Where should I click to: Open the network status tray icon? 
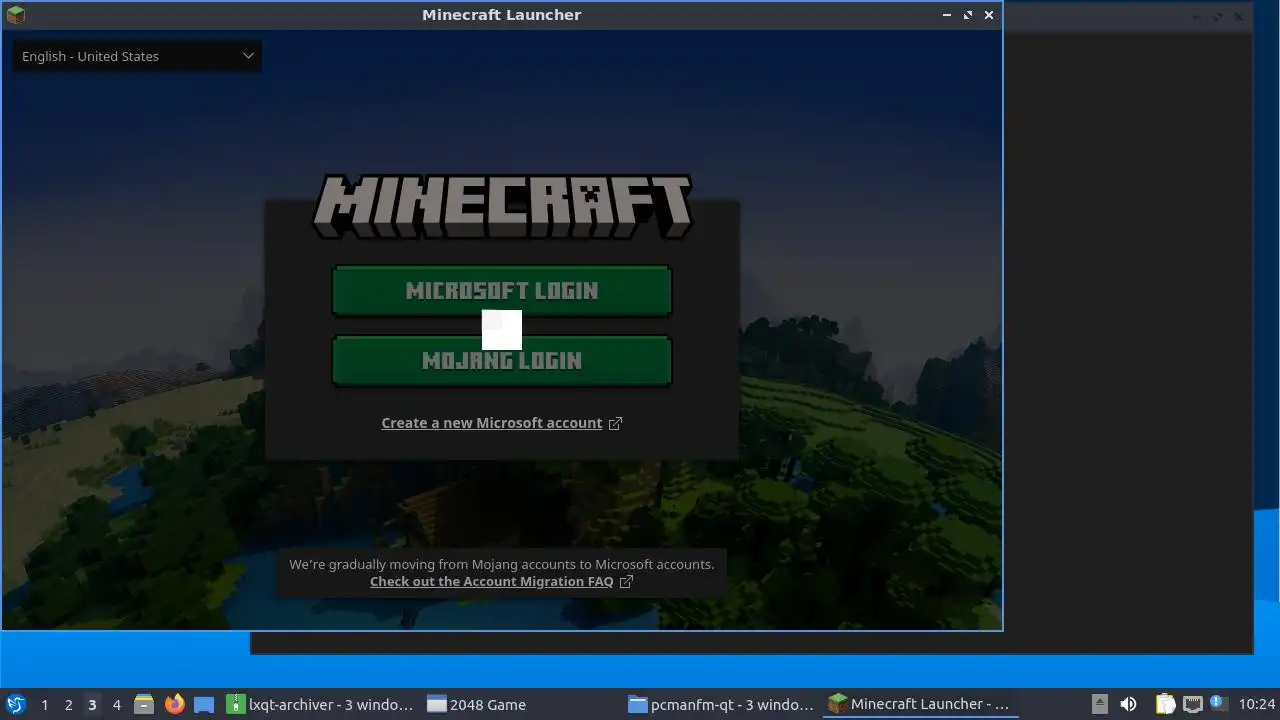click(1192, 704)
